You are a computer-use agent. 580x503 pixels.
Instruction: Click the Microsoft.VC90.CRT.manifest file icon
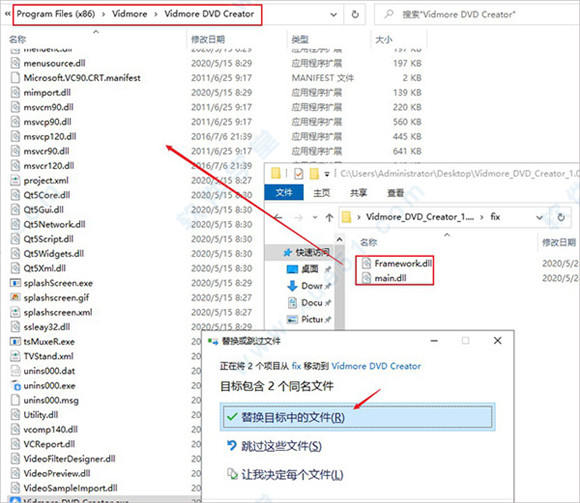click(x=15, y=78)
